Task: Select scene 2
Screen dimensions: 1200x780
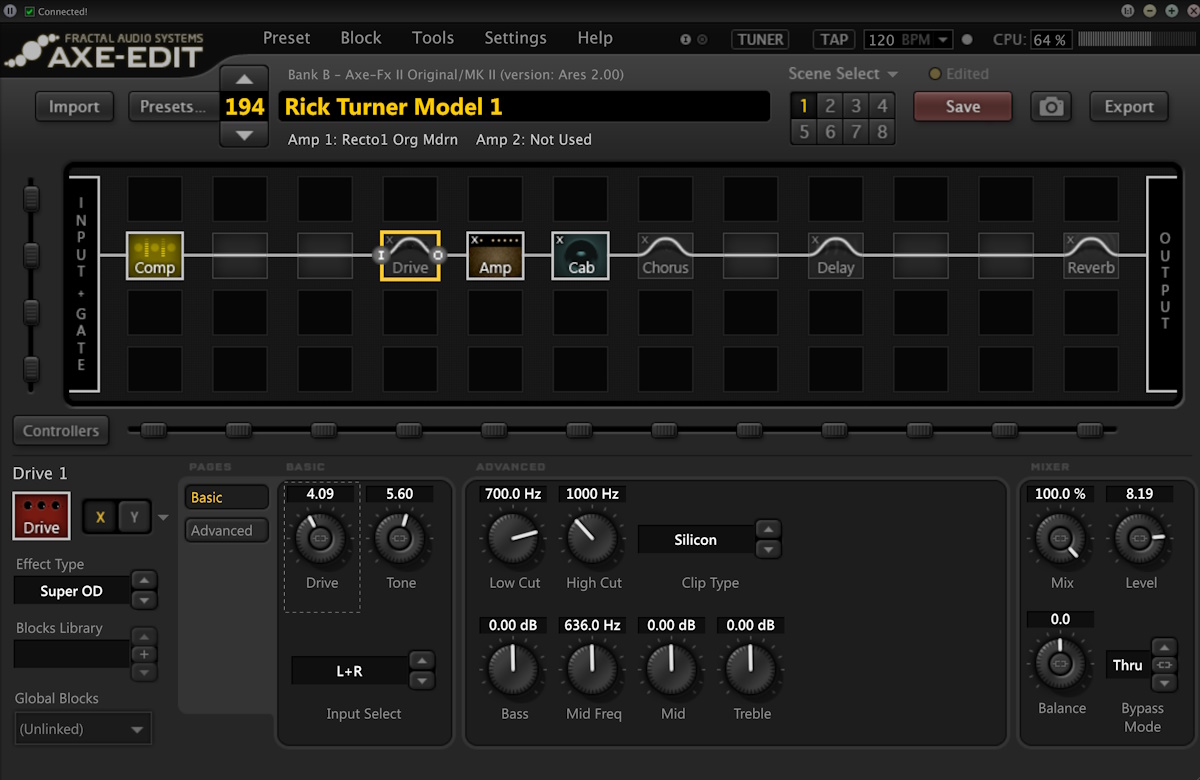Action: pos(830,106)
